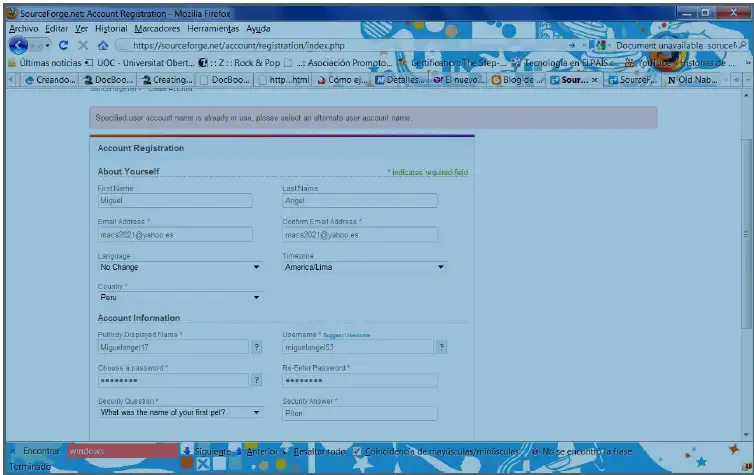The width and height of the screenshot is (754, 475).
Task: Switch to the Creando... tab
Action: click(50, 80)
